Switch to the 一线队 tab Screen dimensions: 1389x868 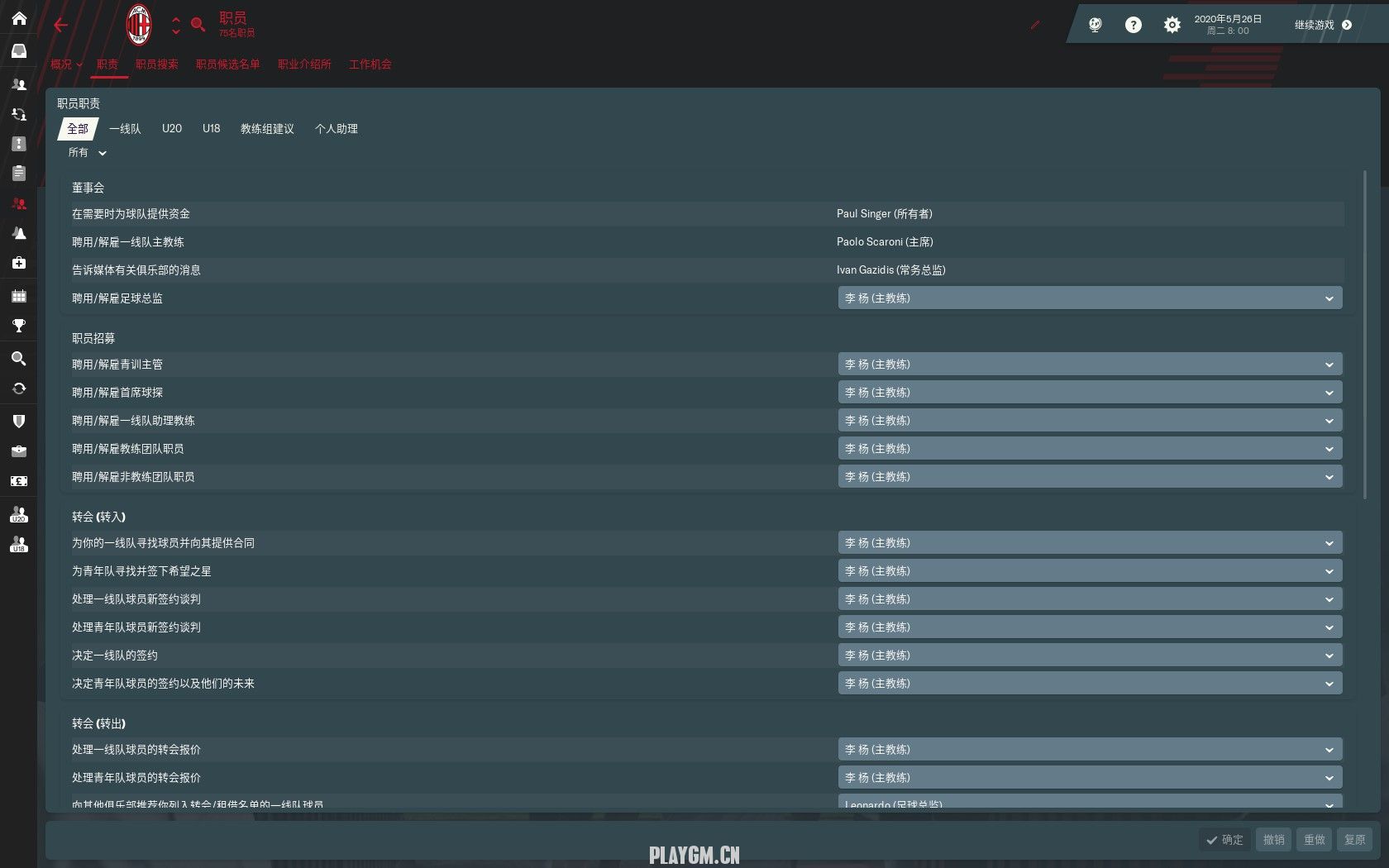click(x=125, y=129)
